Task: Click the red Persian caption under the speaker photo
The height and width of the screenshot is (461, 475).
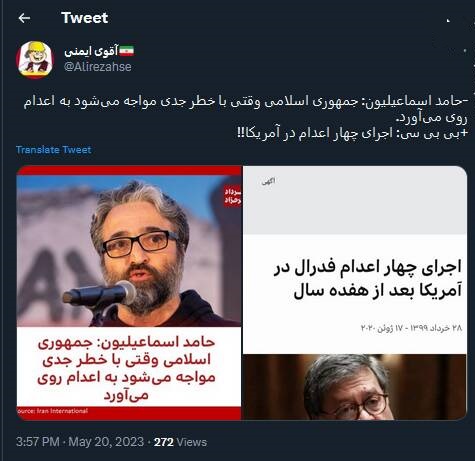Action: 126,369
